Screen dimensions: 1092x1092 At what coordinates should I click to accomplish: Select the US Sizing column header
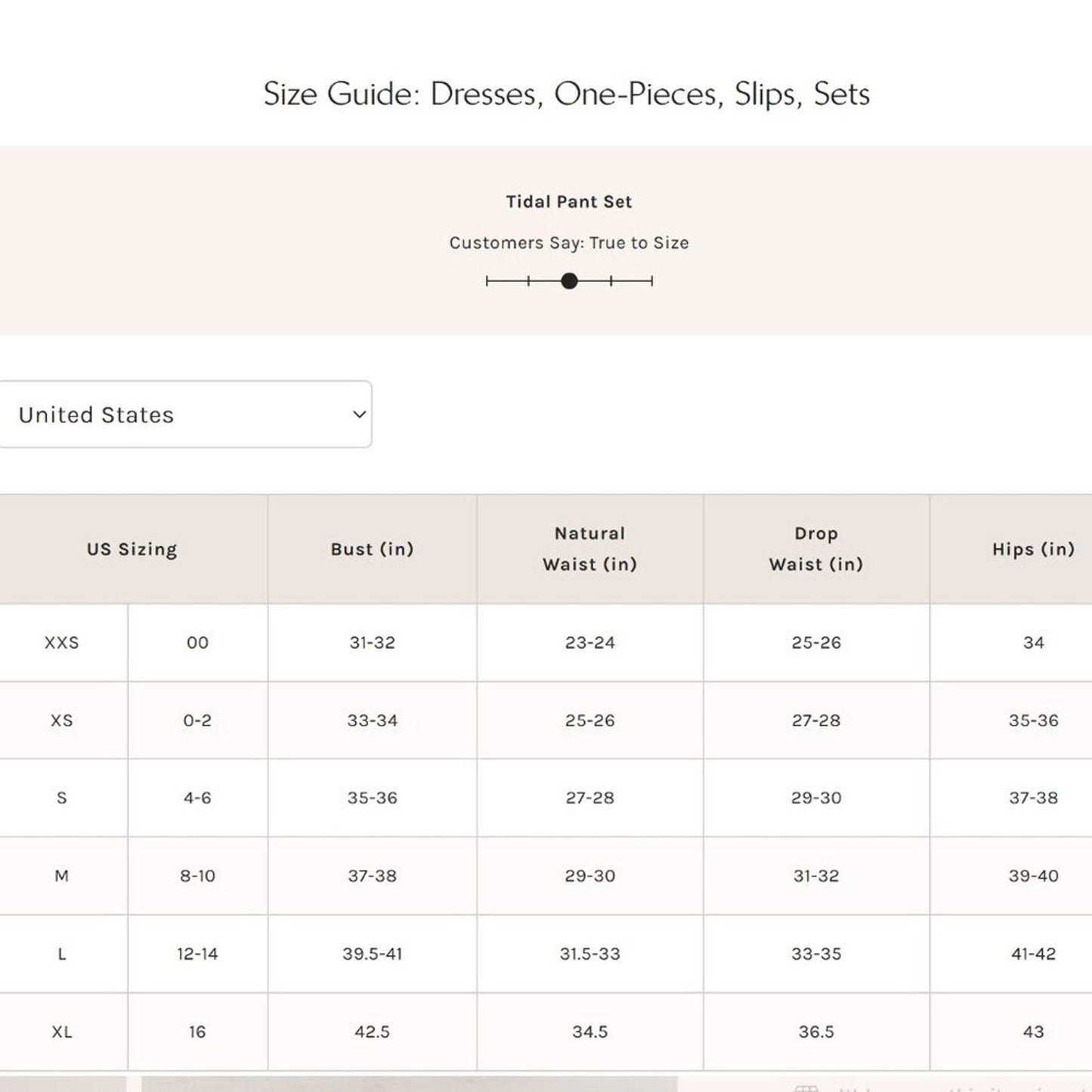131,549
